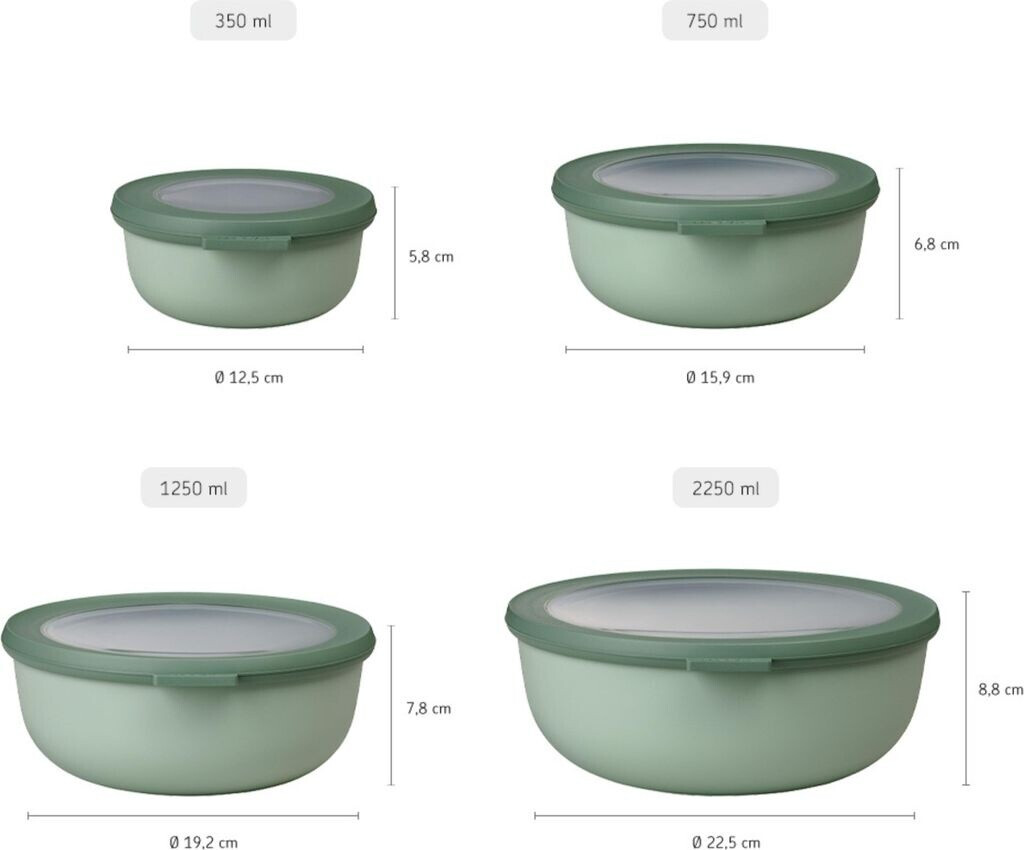
Task: Click the 750 ml bowl image
Action: click(x=716, y=236)
